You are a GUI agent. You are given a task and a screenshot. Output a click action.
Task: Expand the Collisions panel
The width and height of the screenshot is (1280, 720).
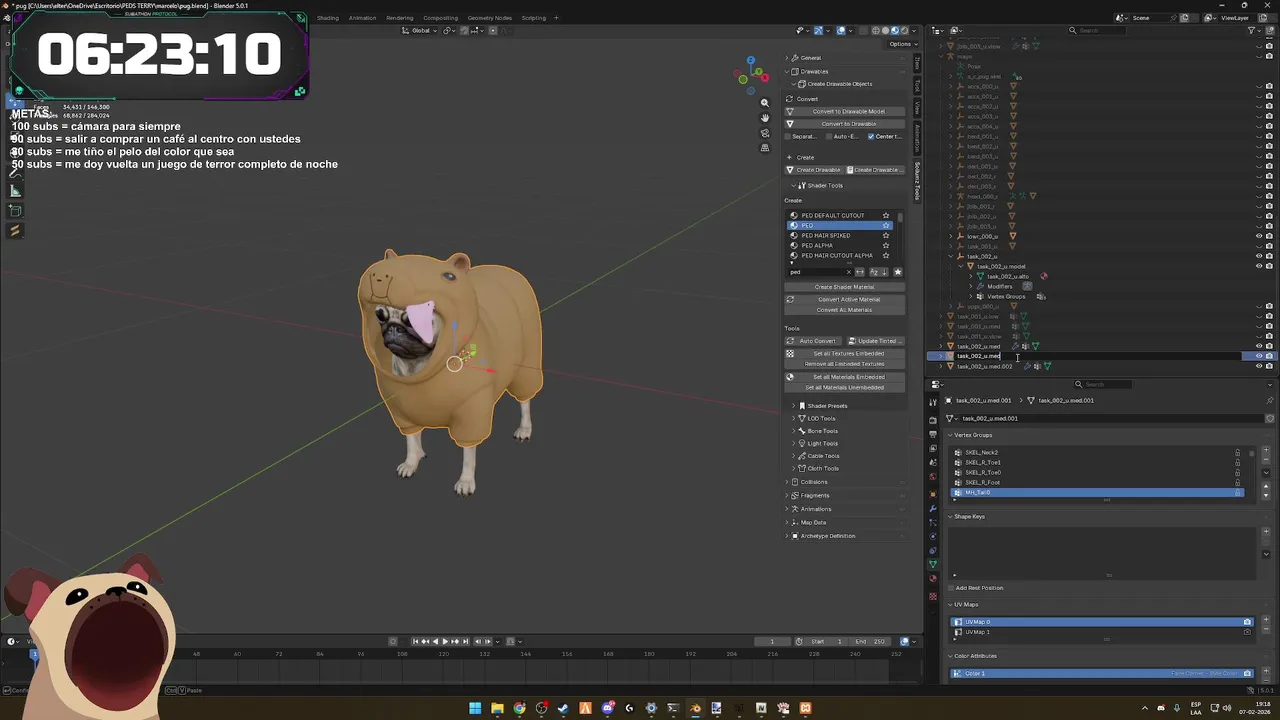(x=814, y=482)
